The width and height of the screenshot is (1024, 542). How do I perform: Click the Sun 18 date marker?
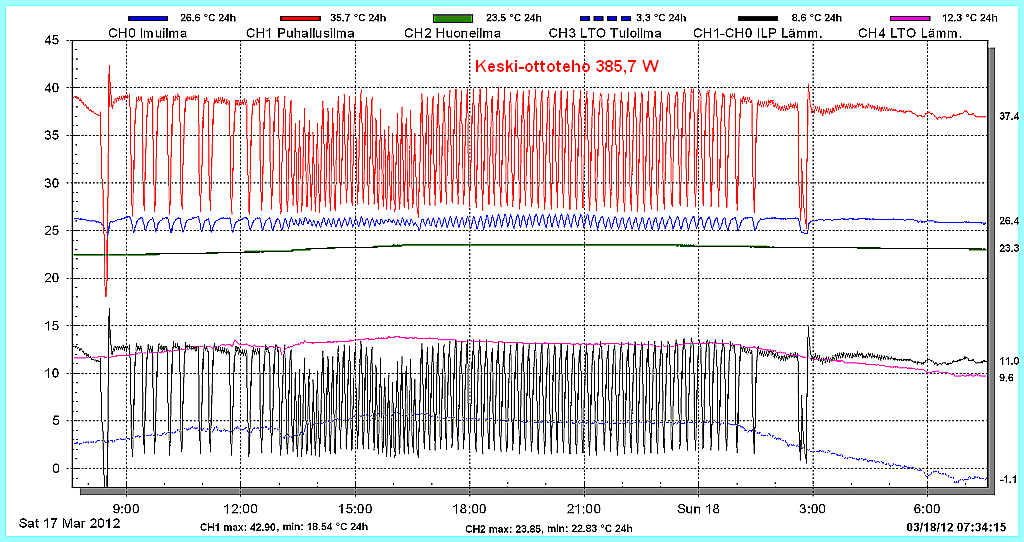point(698,508)
